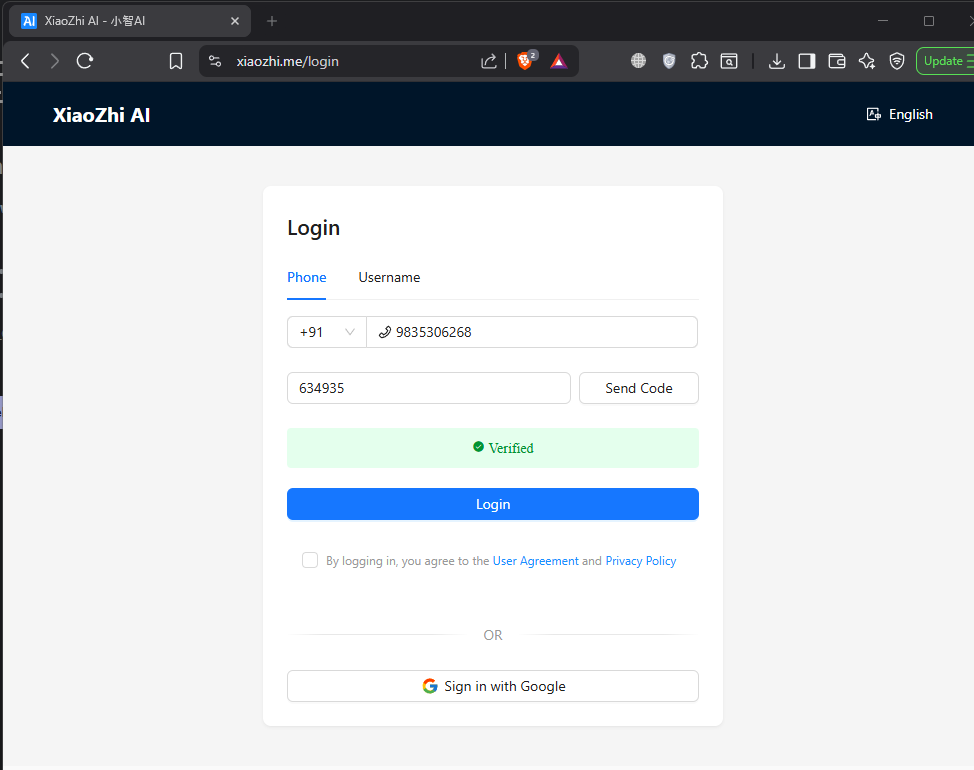Click the green Verified status box
The image size is (974, 770).
click(493, 448)
